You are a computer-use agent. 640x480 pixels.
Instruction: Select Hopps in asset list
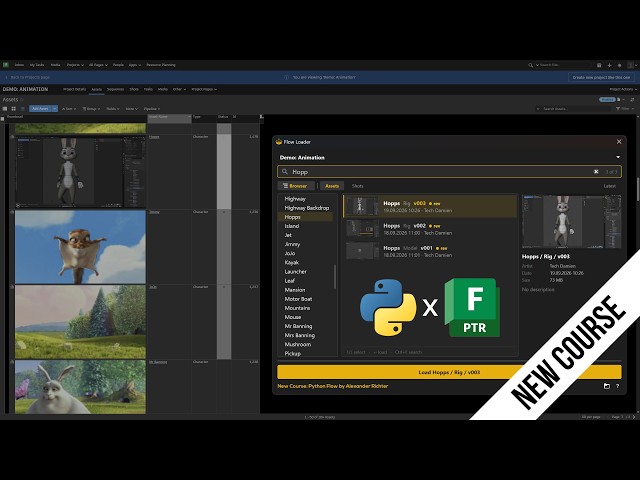point(305,217)
